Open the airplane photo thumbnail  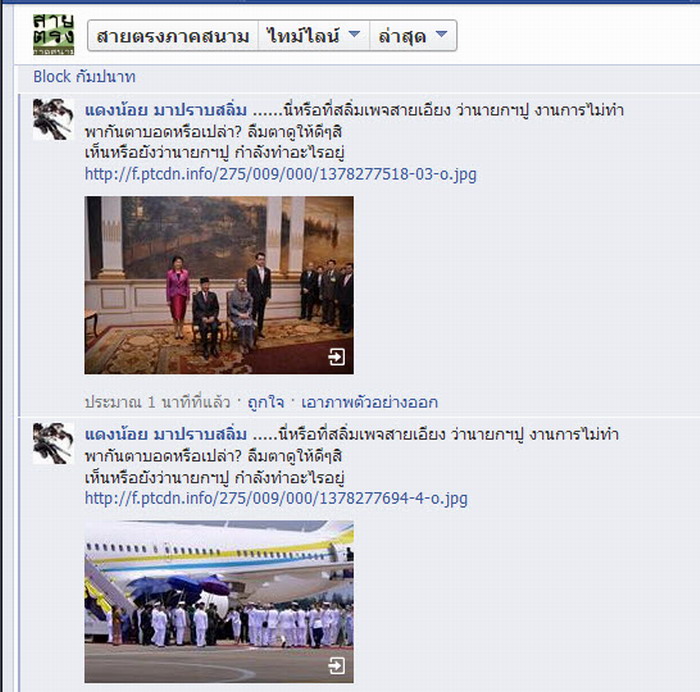coord(219,601)
